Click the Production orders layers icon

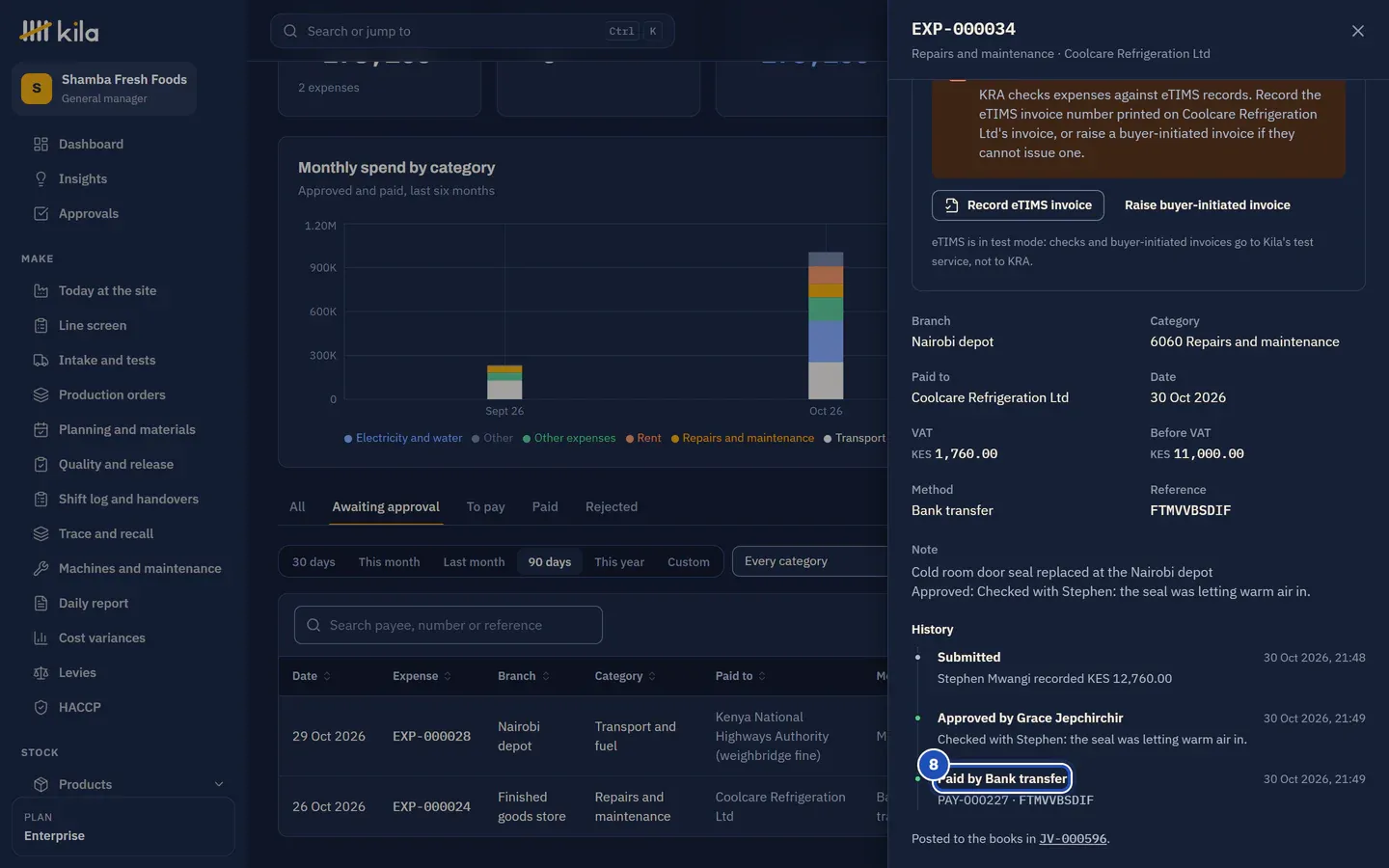click(41, 395)
